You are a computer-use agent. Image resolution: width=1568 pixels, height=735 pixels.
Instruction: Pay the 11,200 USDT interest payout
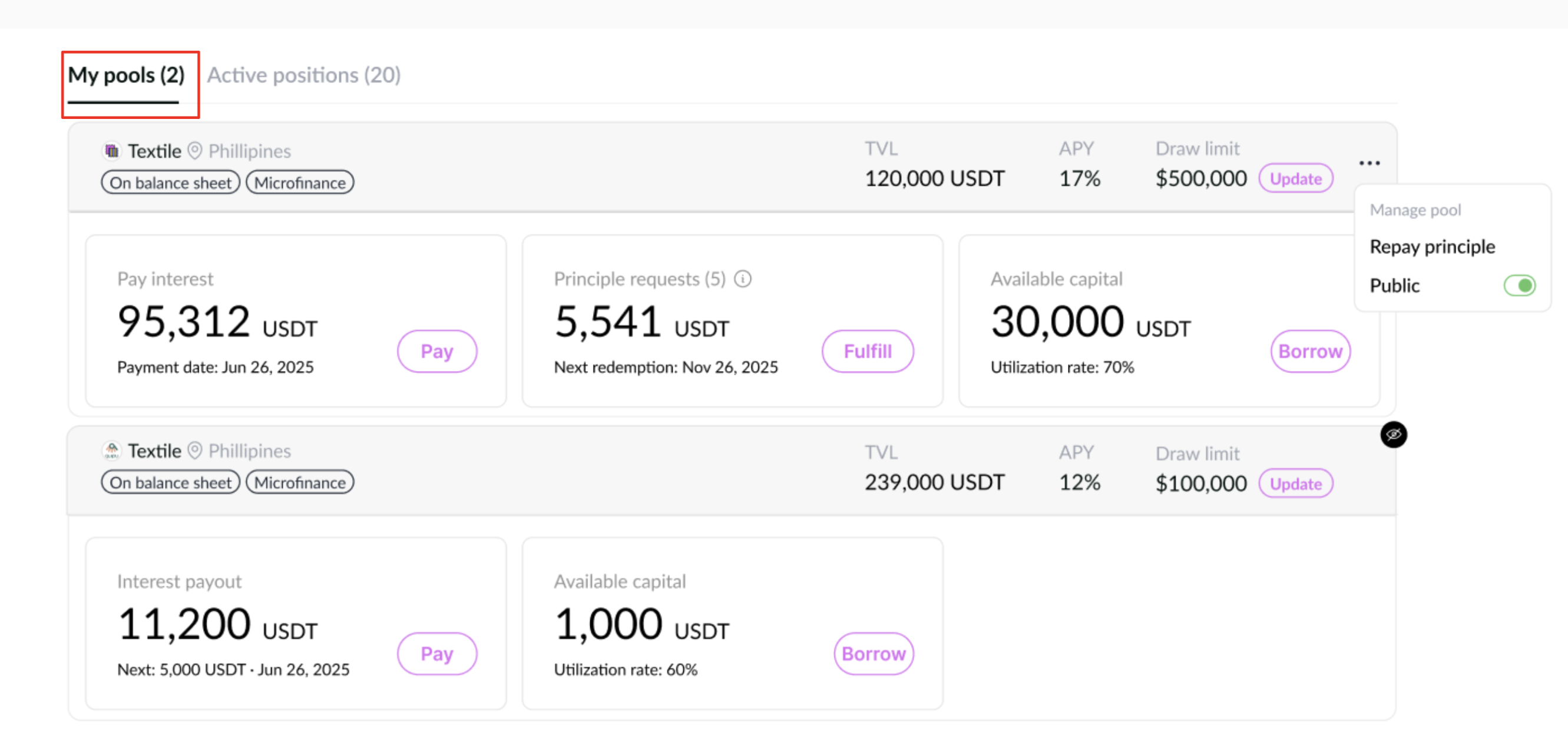tap(436, 654)
